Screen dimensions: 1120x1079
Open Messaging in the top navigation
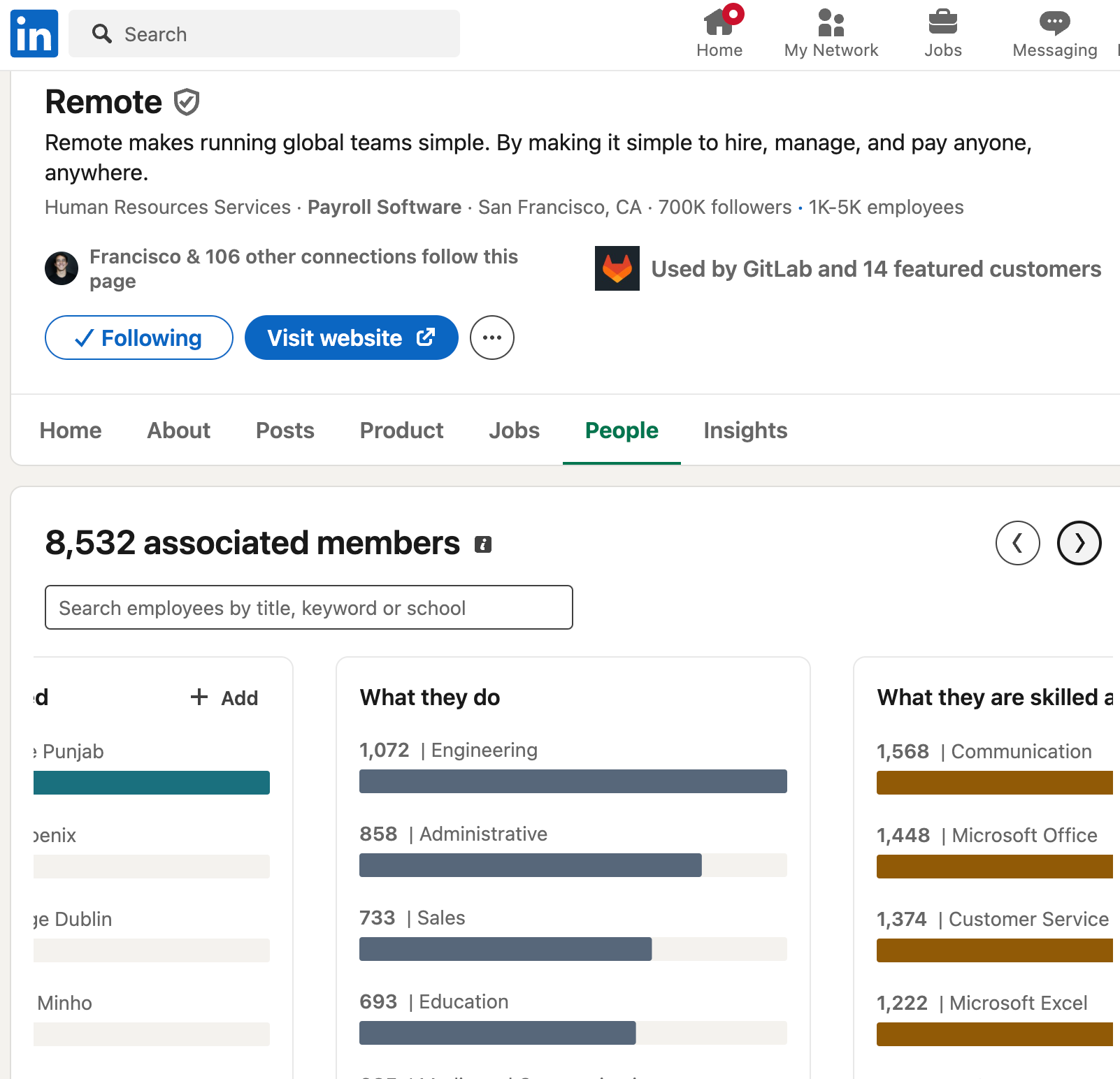pyautogui.click(x=1055, y=34)
